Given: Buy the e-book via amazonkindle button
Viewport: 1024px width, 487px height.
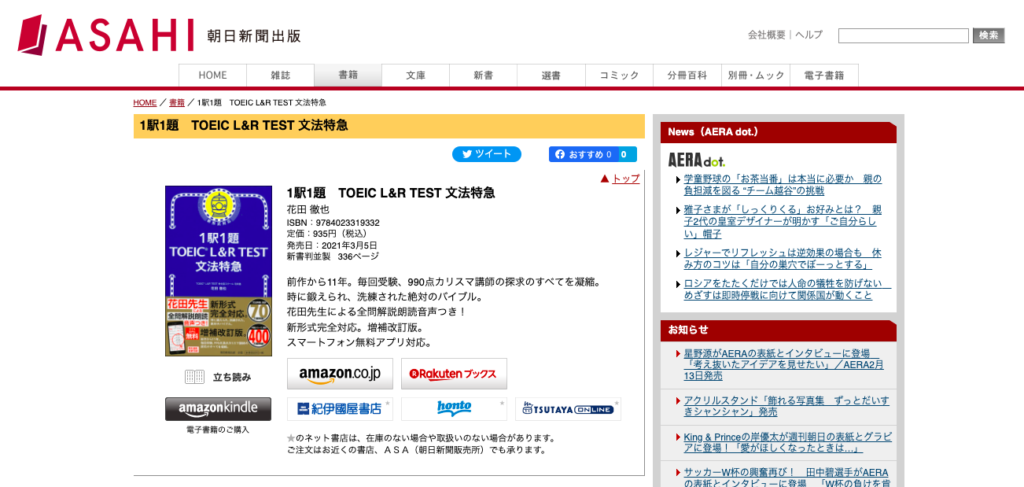Looking at the screenshot, I should pyautogui.click(x=217, y=409).
